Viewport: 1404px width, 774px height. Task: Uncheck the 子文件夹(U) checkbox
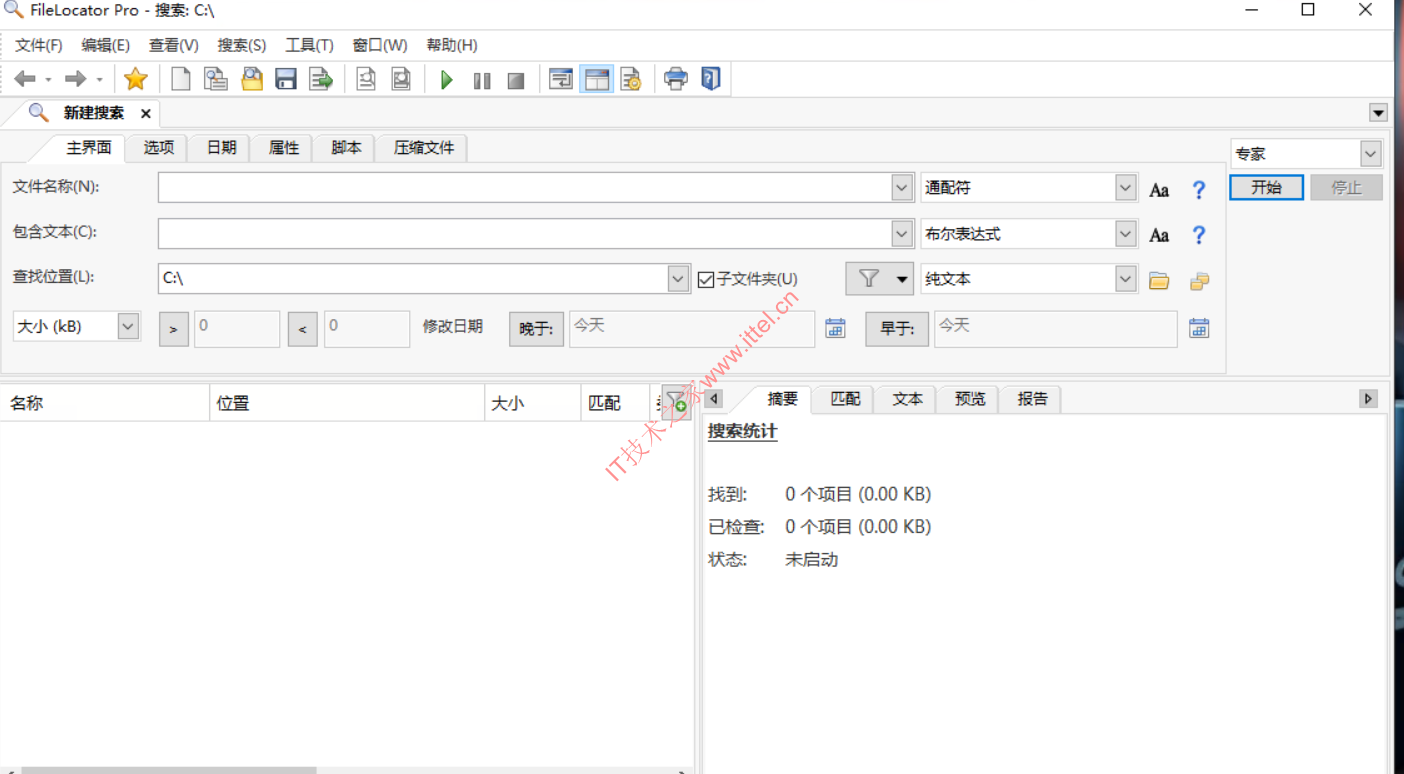(x=706, y=280)
